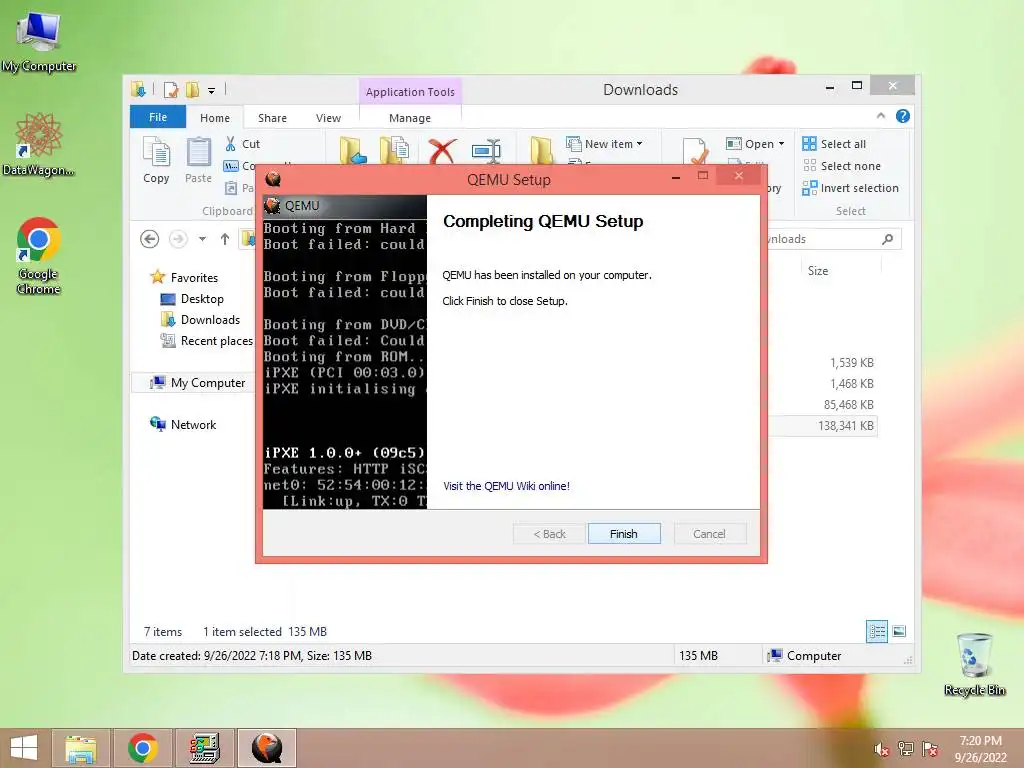1024x768 pixels.
Task: Click the Up one level arrow
Action: 225,239
